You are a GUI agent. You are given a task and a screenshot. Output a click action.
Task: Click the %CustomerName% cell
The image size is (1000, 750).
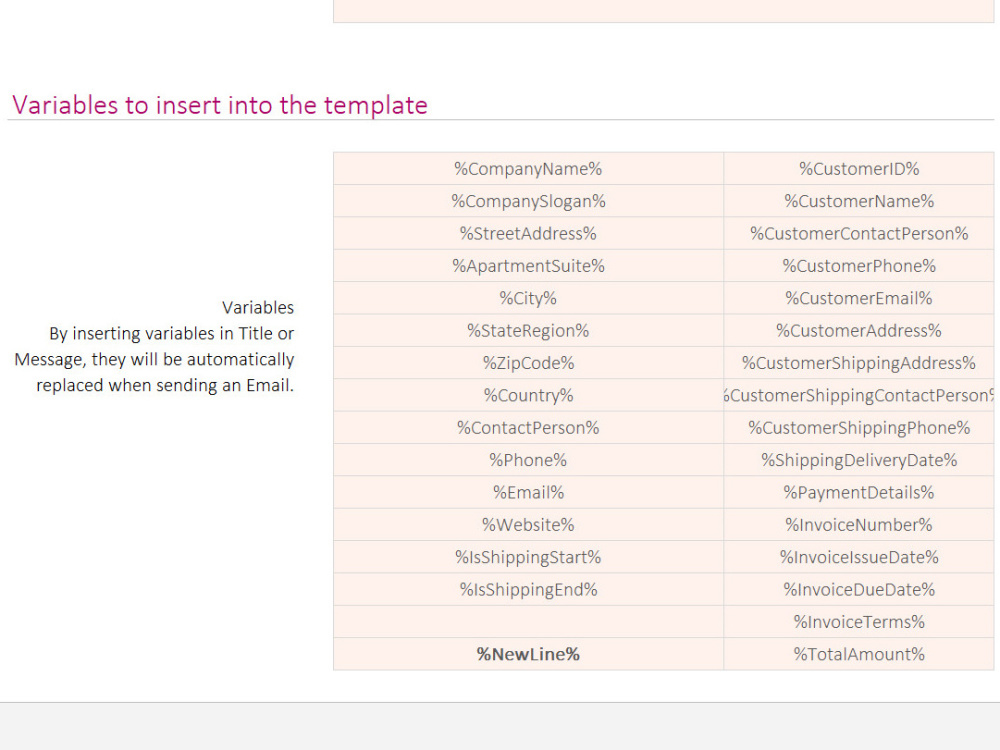coord(859,202)
